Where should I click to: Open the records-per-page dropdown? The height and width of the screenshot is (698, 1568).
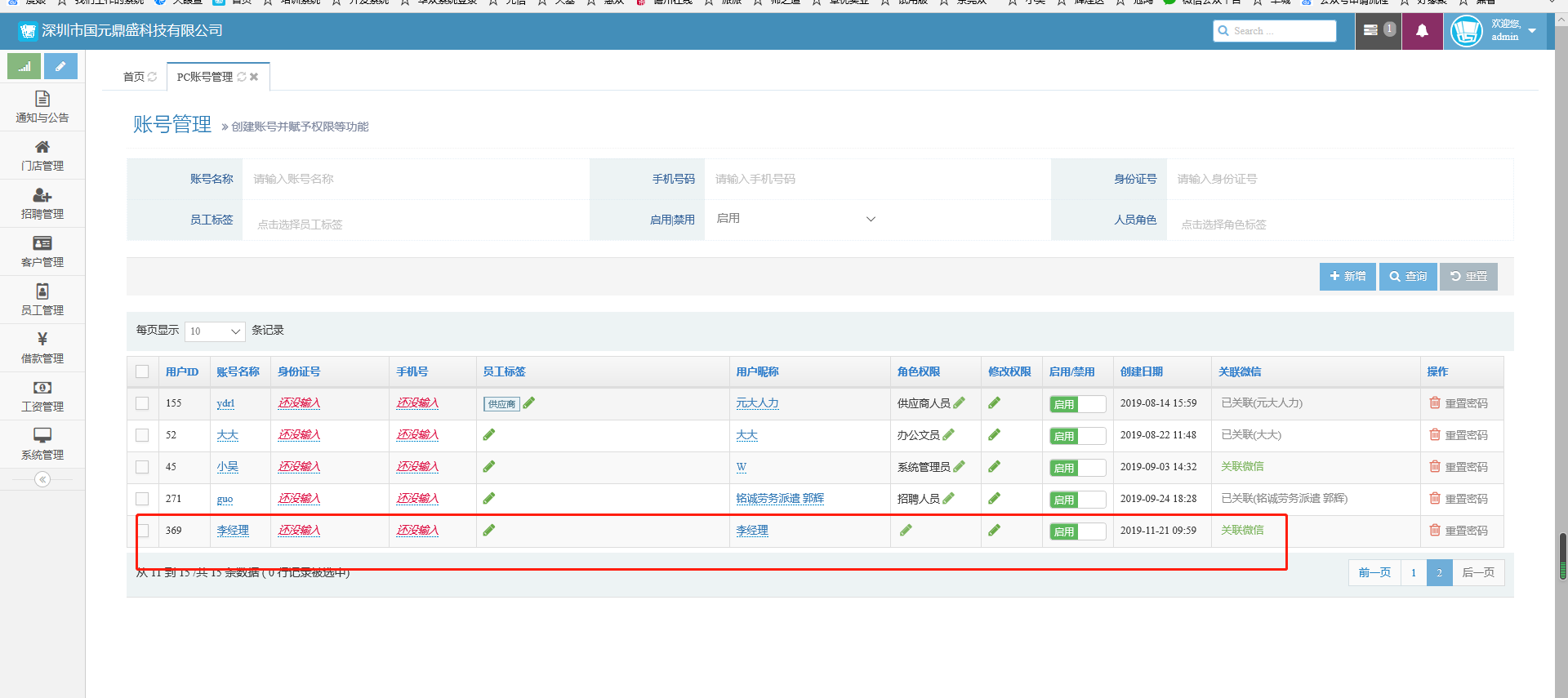215,331
